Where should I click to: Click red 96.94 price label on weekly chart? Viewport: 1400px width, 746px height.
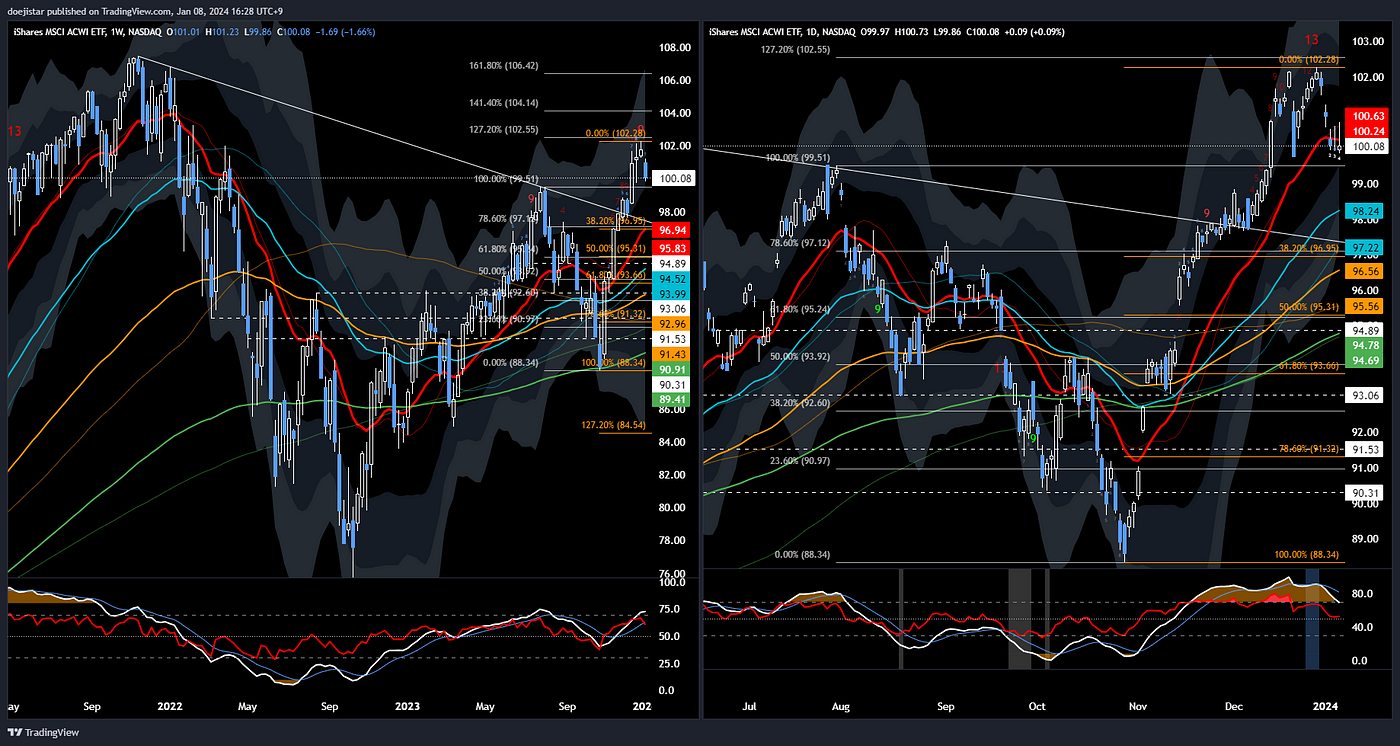coord(671,230)
